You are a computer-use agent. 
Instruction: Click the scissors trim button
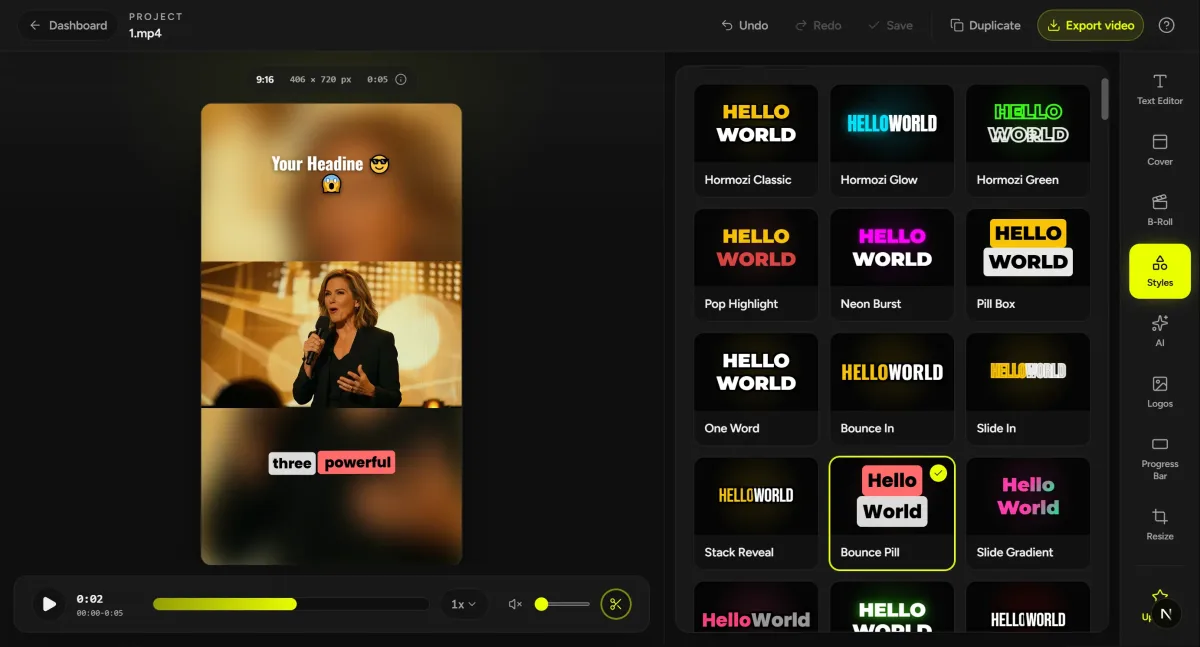(616, 604)
